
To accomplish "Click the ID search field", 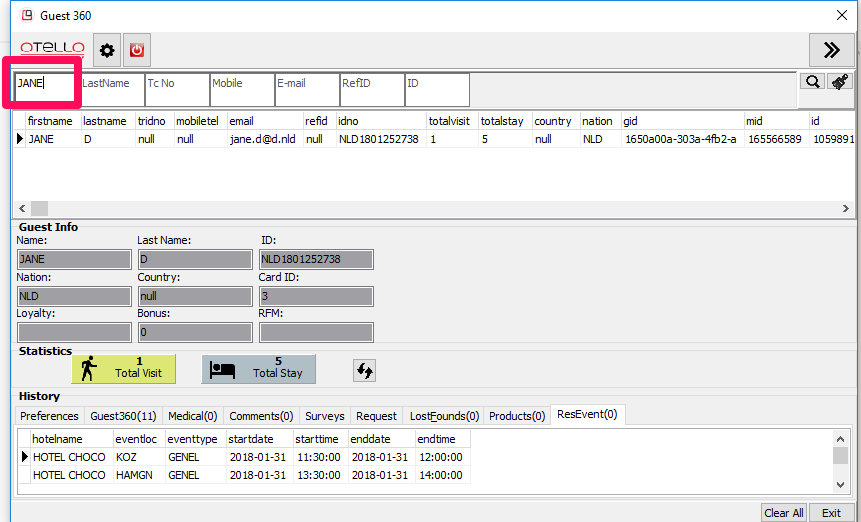I will [x=437, y=89].
